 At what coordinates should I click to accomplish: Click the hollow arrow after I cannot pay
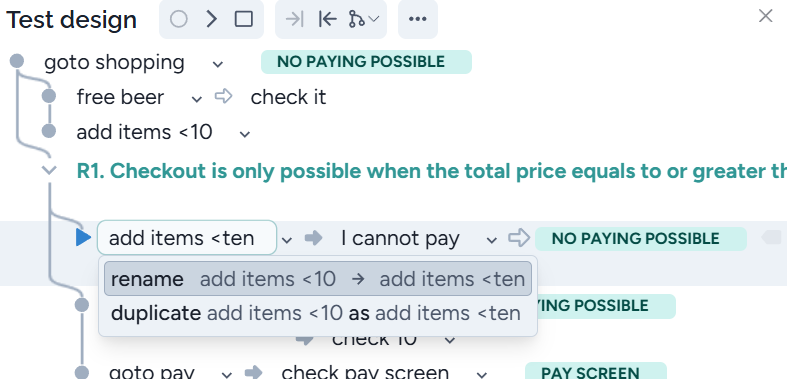(x=519, y=237)
